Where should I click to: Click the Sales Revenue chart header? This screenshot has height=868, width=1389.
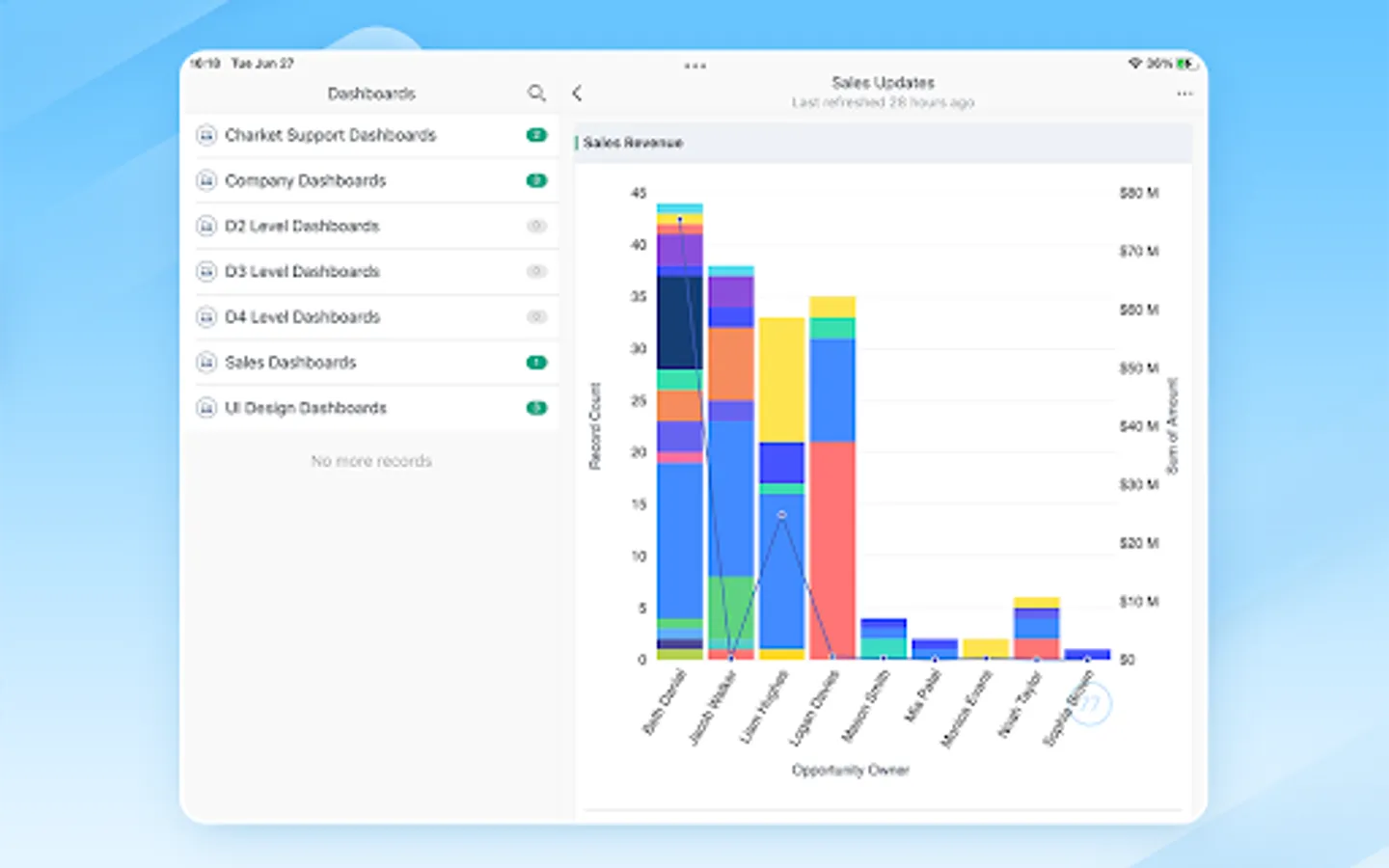[883, 143]
